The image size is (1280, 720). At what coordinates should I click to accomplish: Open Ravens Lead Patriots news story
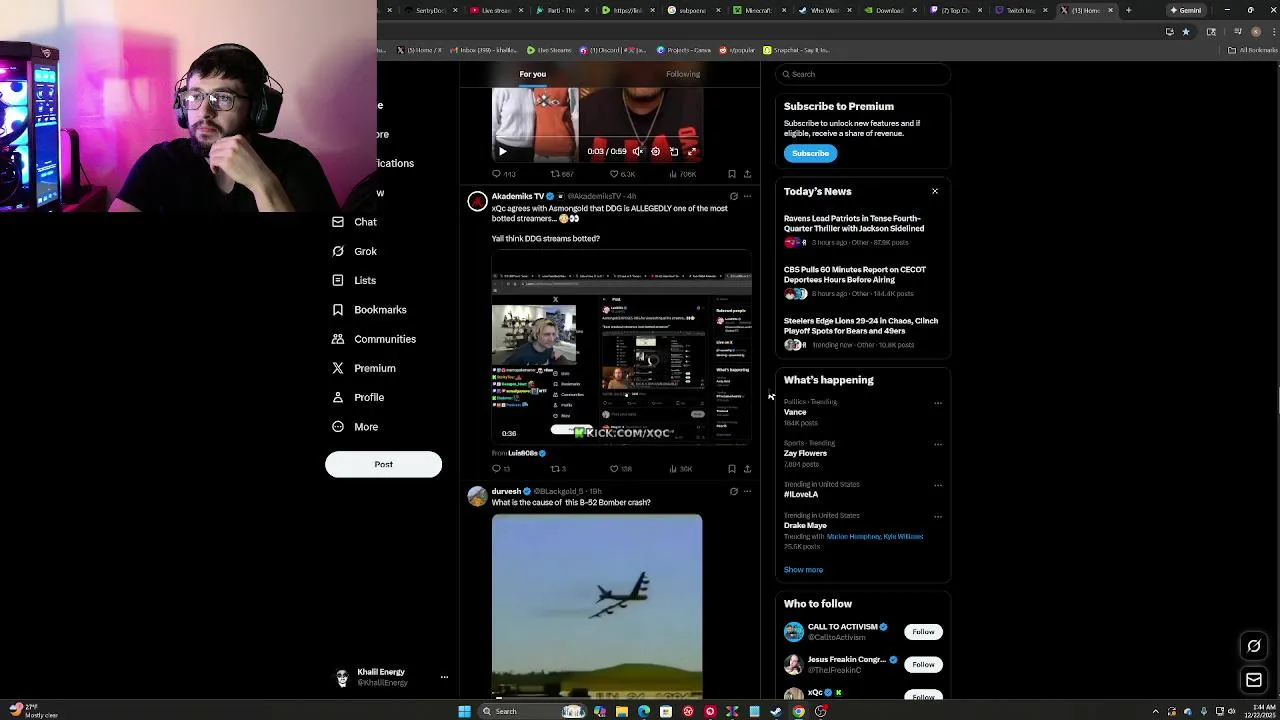pos(862,230)
